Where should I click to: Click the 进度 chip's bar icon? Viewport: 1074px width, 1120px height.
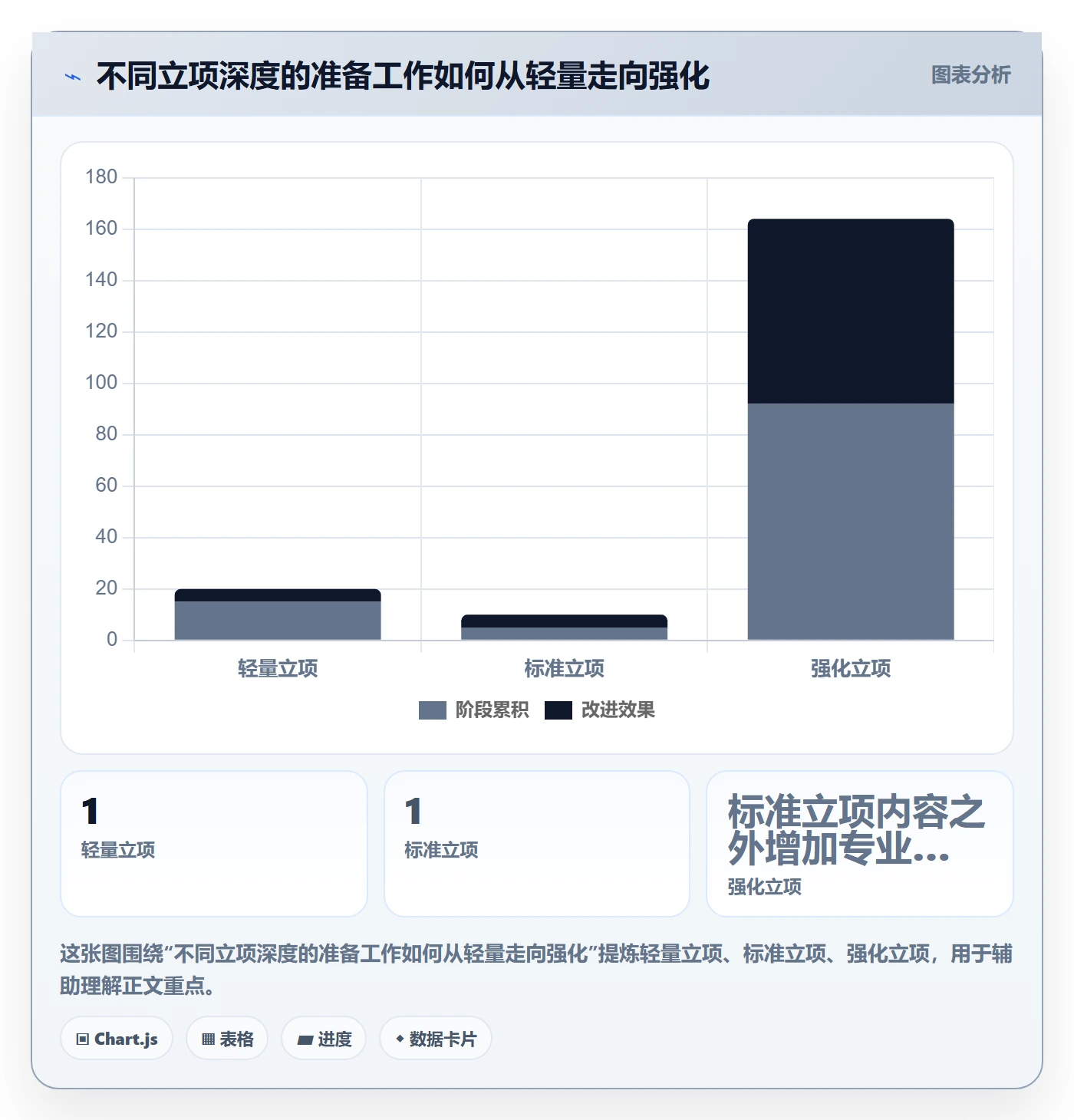(x=305, y=1040)
